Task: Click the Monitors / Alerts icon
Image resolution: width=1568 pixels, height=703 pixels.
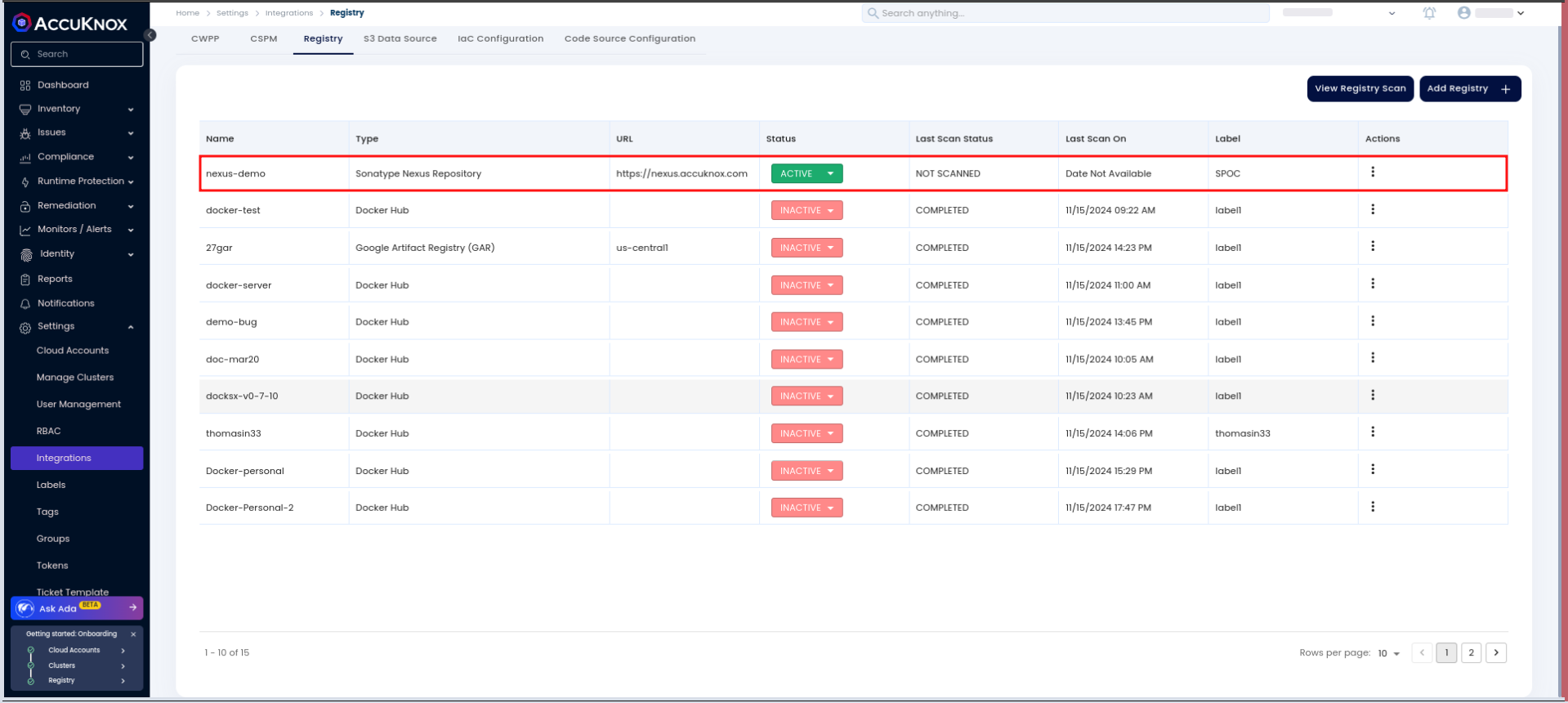Action: click(25, 230)
